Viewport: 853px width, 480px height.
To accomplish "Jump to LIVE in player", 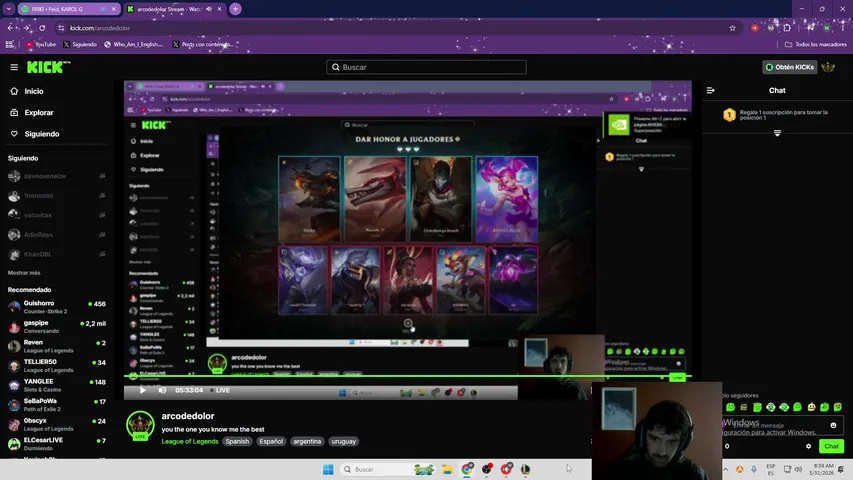I will point(220,390).
